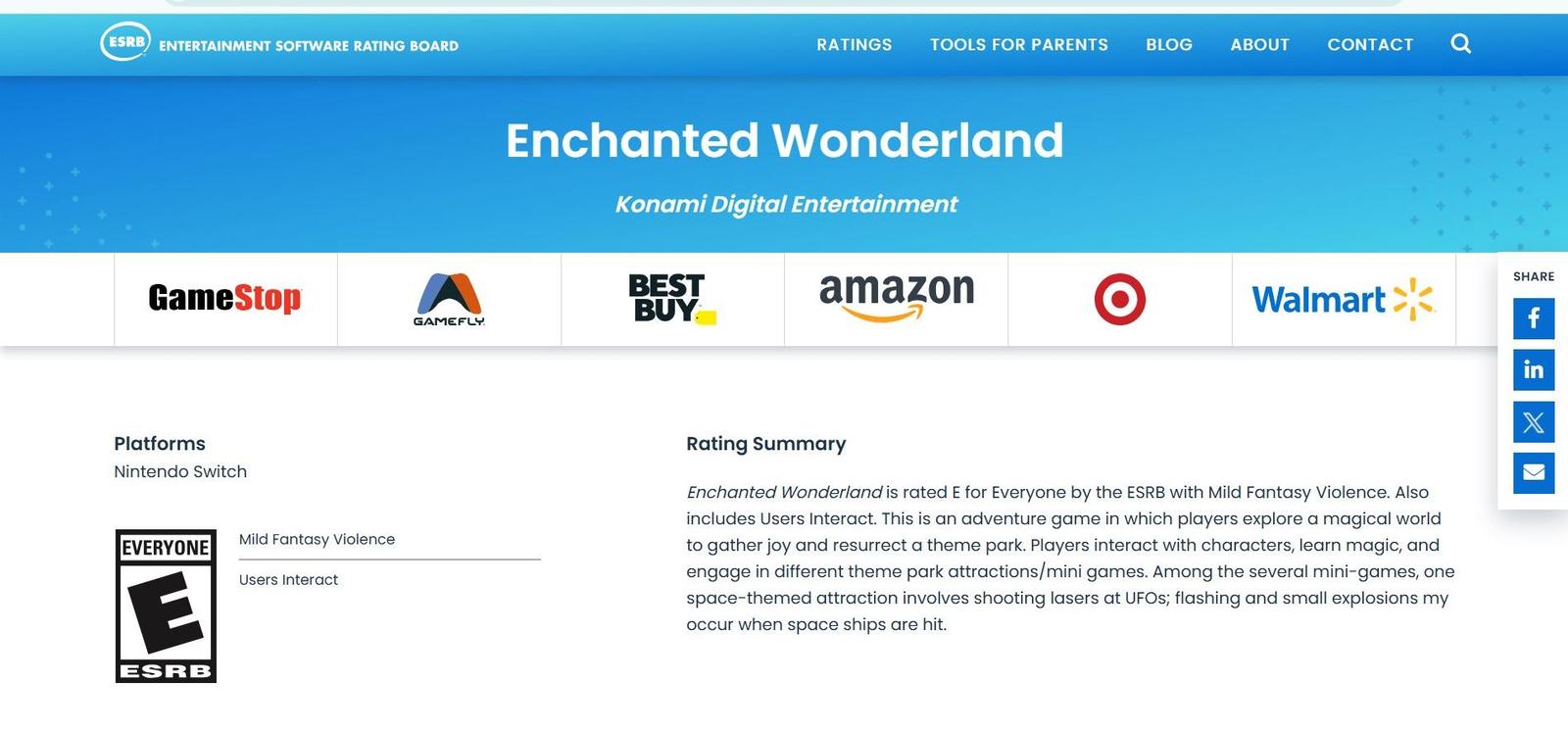Image resolution: width=1568 pixels, height=730 pixels.
Task: Open the GameStop retailer link
Action: [x=224, y=298]
